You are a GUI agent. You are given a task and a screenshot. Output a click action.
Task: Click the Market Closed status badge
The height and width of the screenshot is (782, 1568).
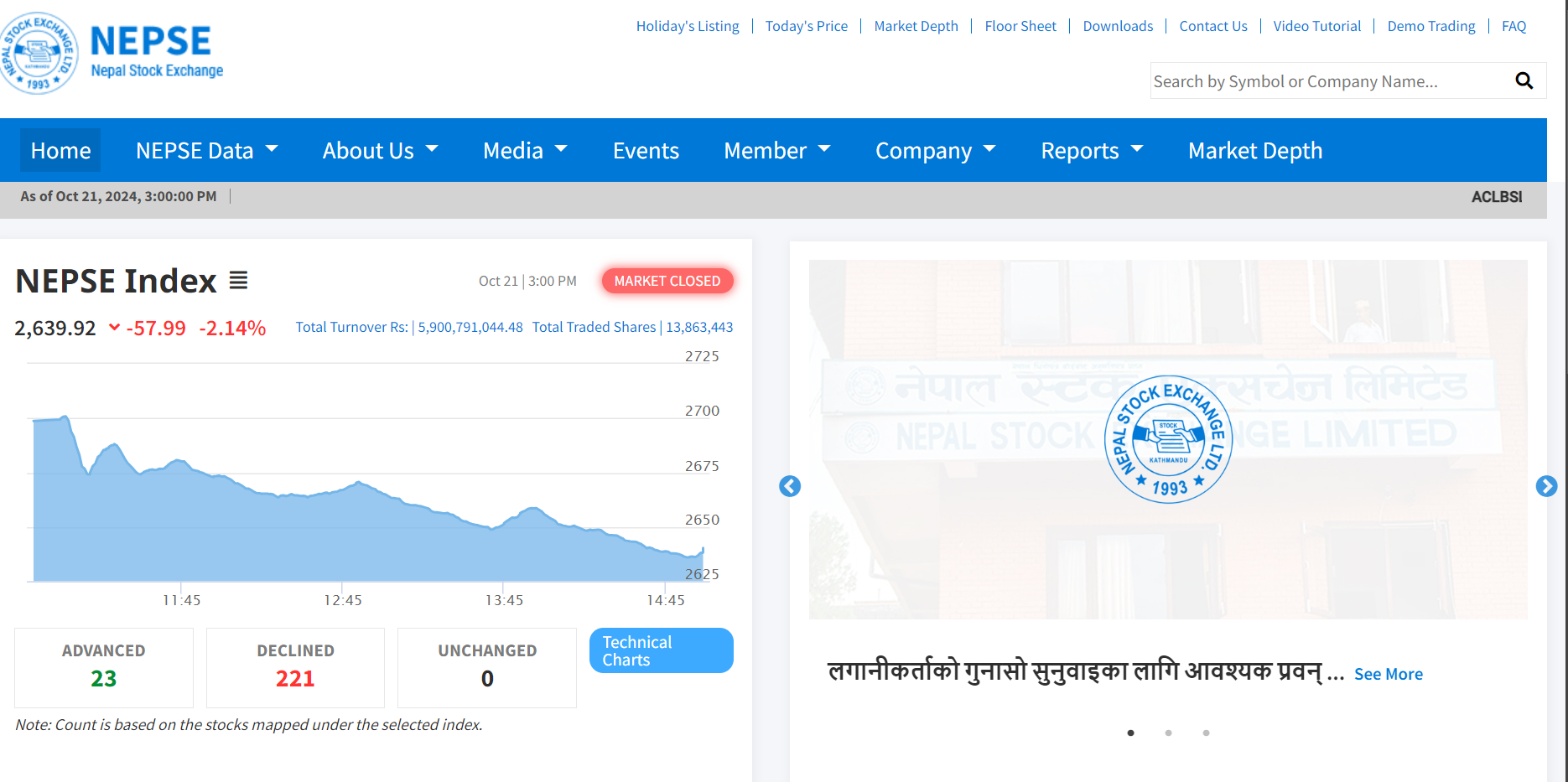(x=667, y=281)
